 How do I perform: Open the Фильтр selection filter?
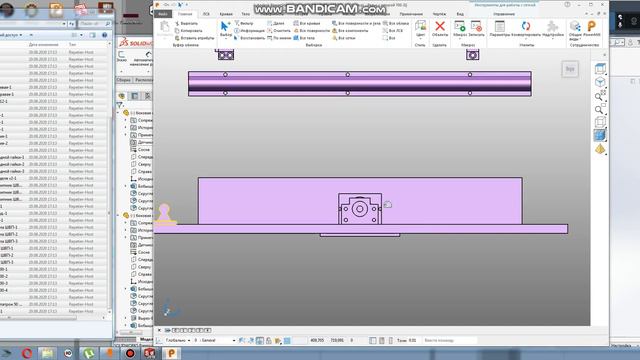(x=244, y=24)
